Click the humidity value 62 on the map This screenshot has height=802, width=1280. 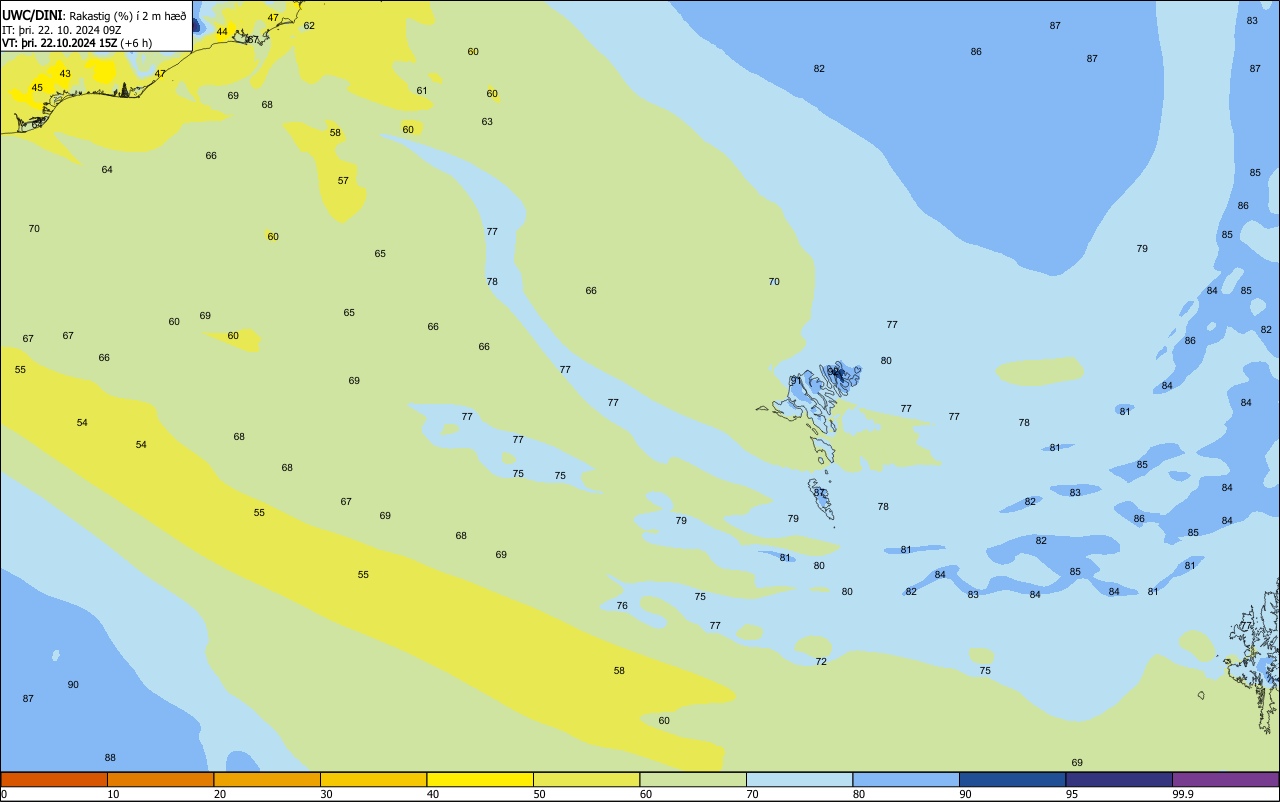309,26
